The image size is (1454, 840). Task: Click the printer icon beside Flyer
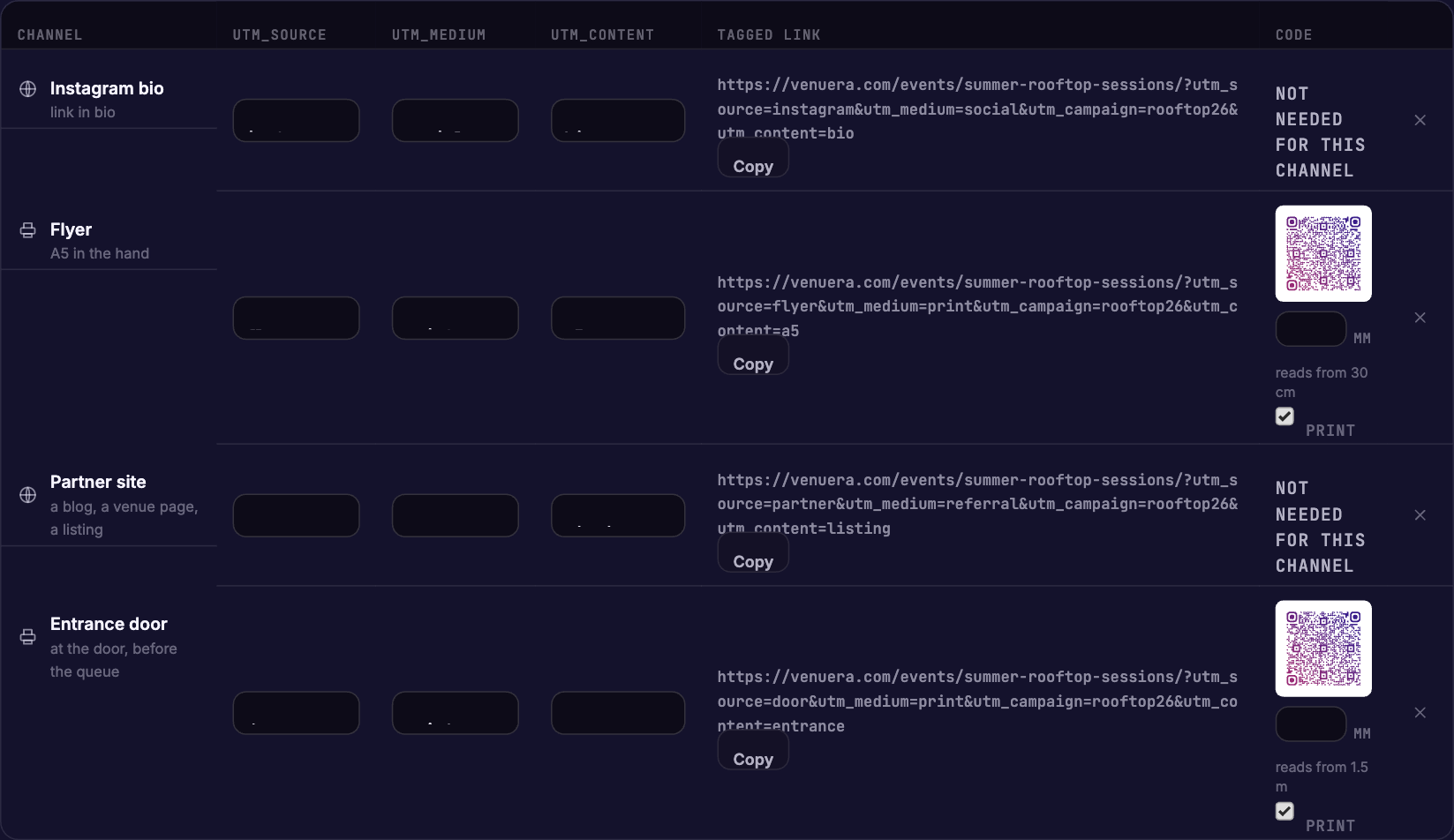click(x=28, y=230)
